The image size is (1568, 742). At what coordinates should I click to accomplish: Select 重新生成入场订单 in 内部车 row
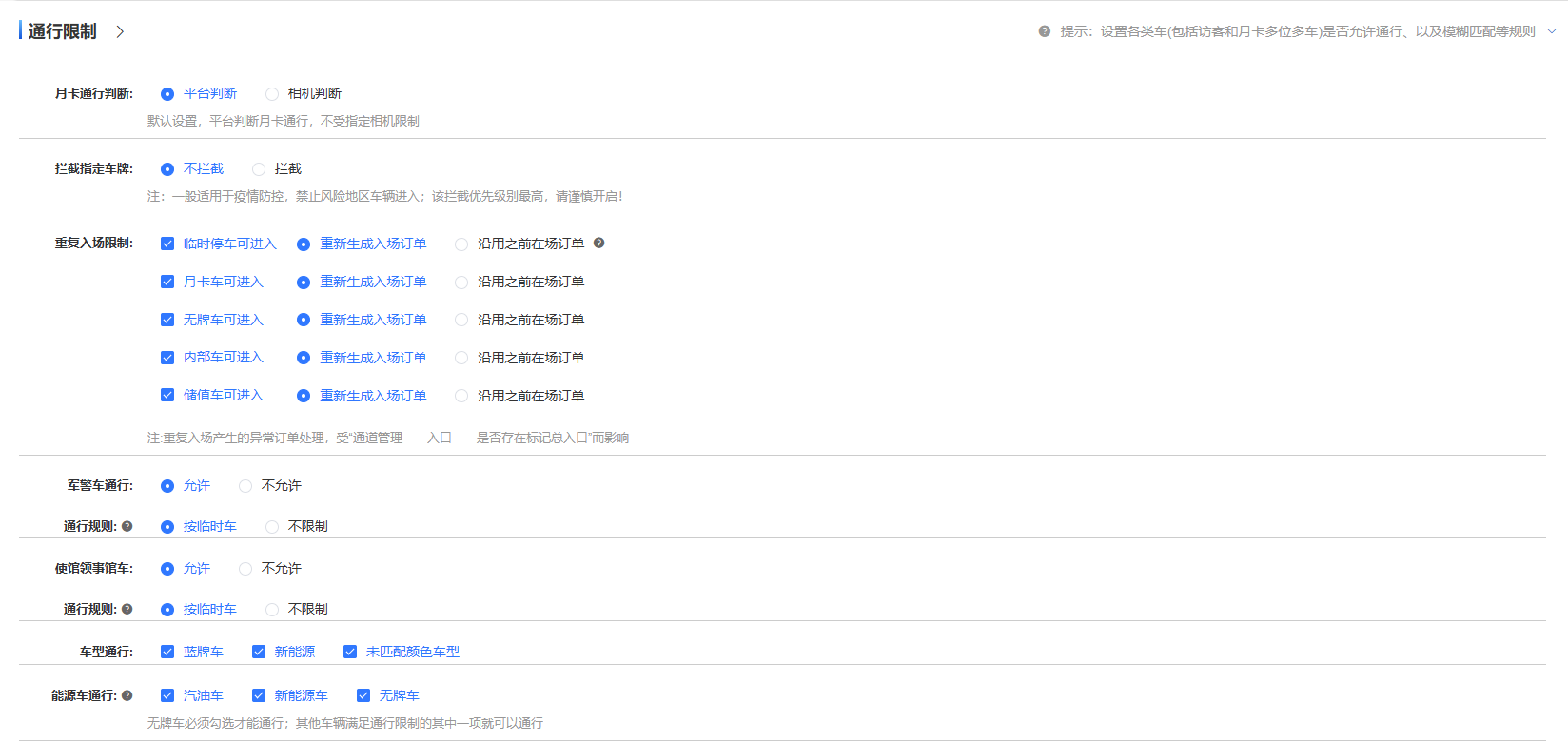pyautogui.click(x=304, y=358)
